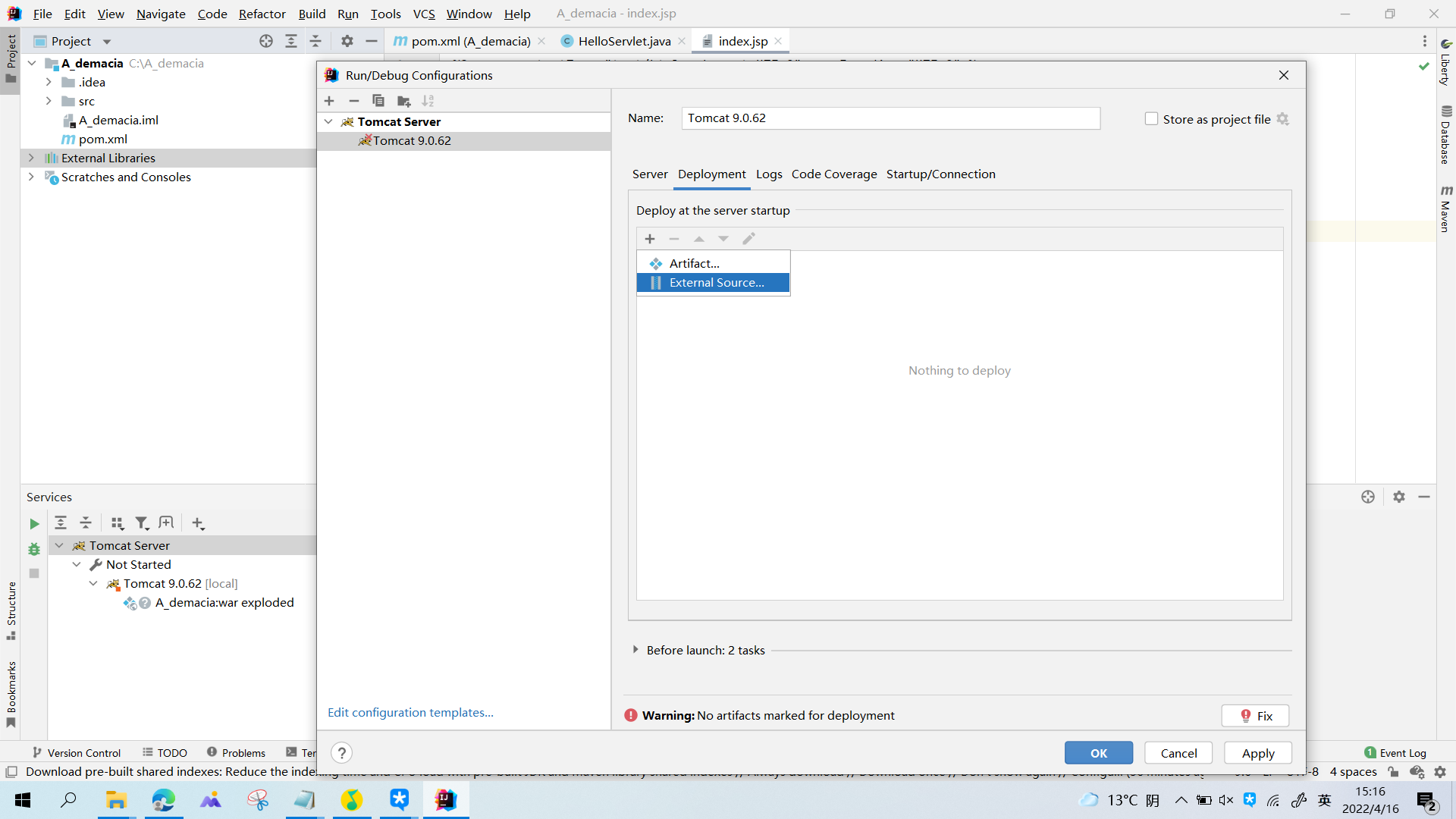Fix the no artifacts warning
This screenshot has width=1456, height=819.
tap(1255, 716)
